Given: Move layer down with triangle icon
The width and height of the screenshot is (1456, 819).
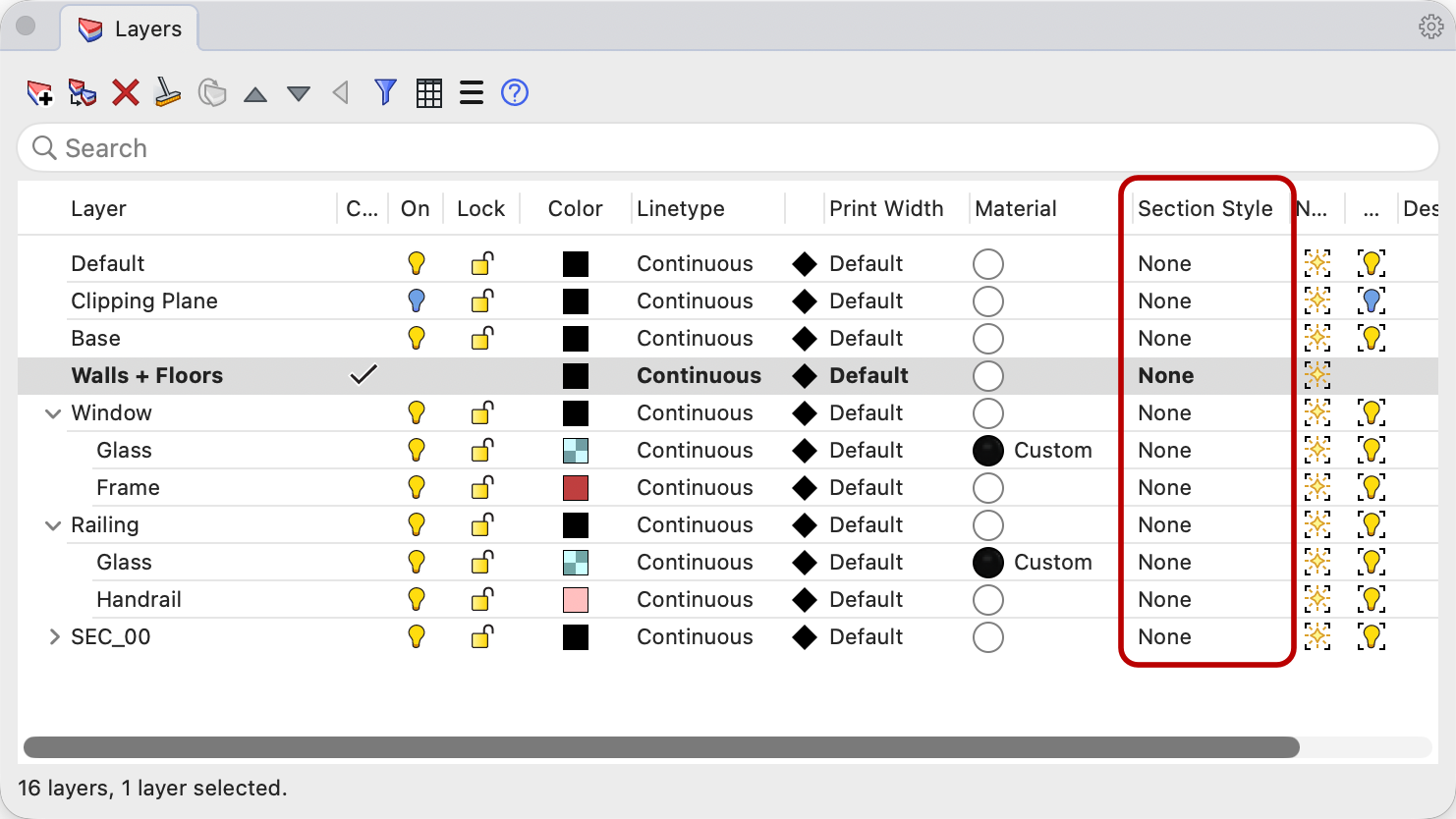Looking at the screenshot, I should tap(299, 94).
